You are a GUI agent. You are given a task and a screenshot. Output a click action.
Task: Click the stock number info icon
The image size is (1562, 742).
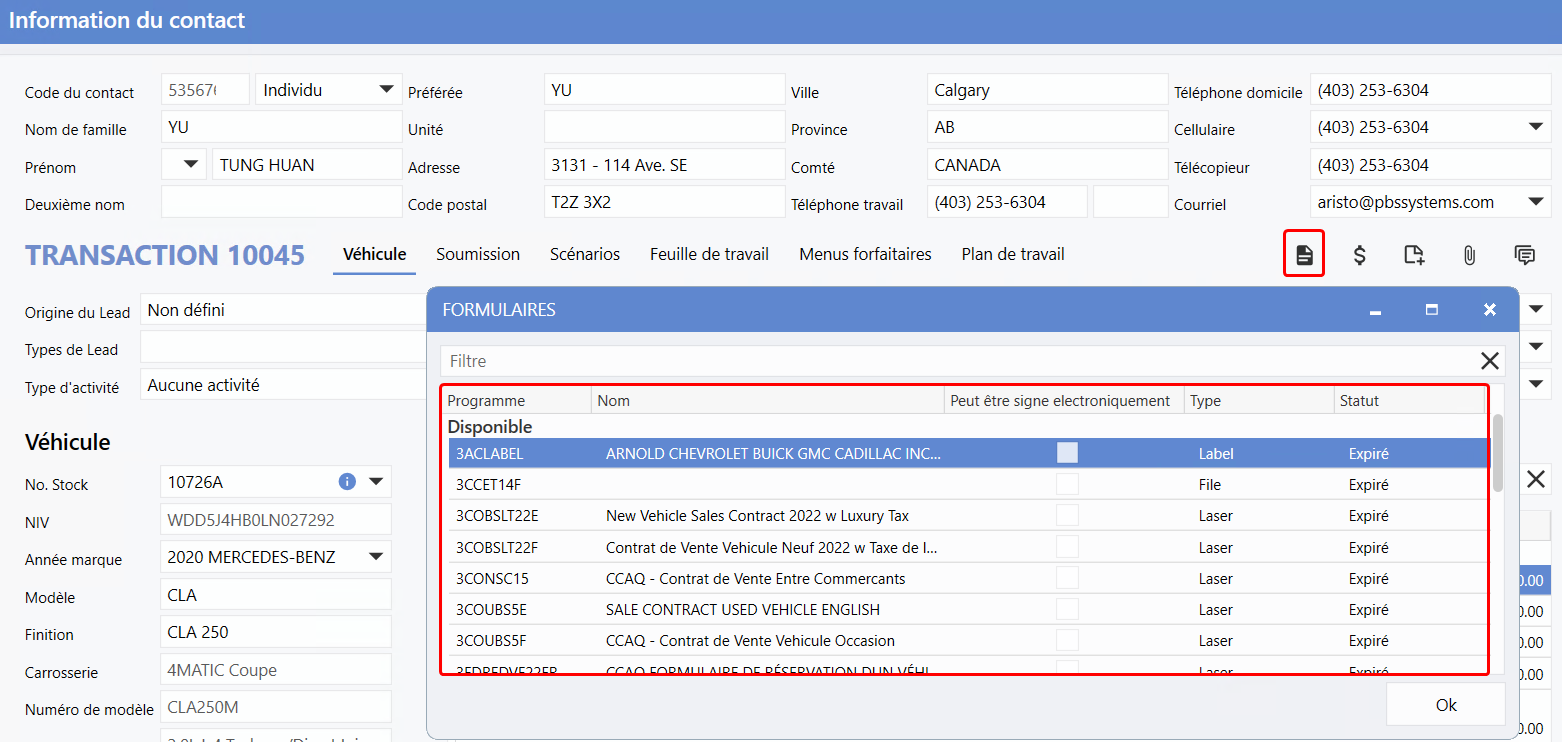click(347, 482)
